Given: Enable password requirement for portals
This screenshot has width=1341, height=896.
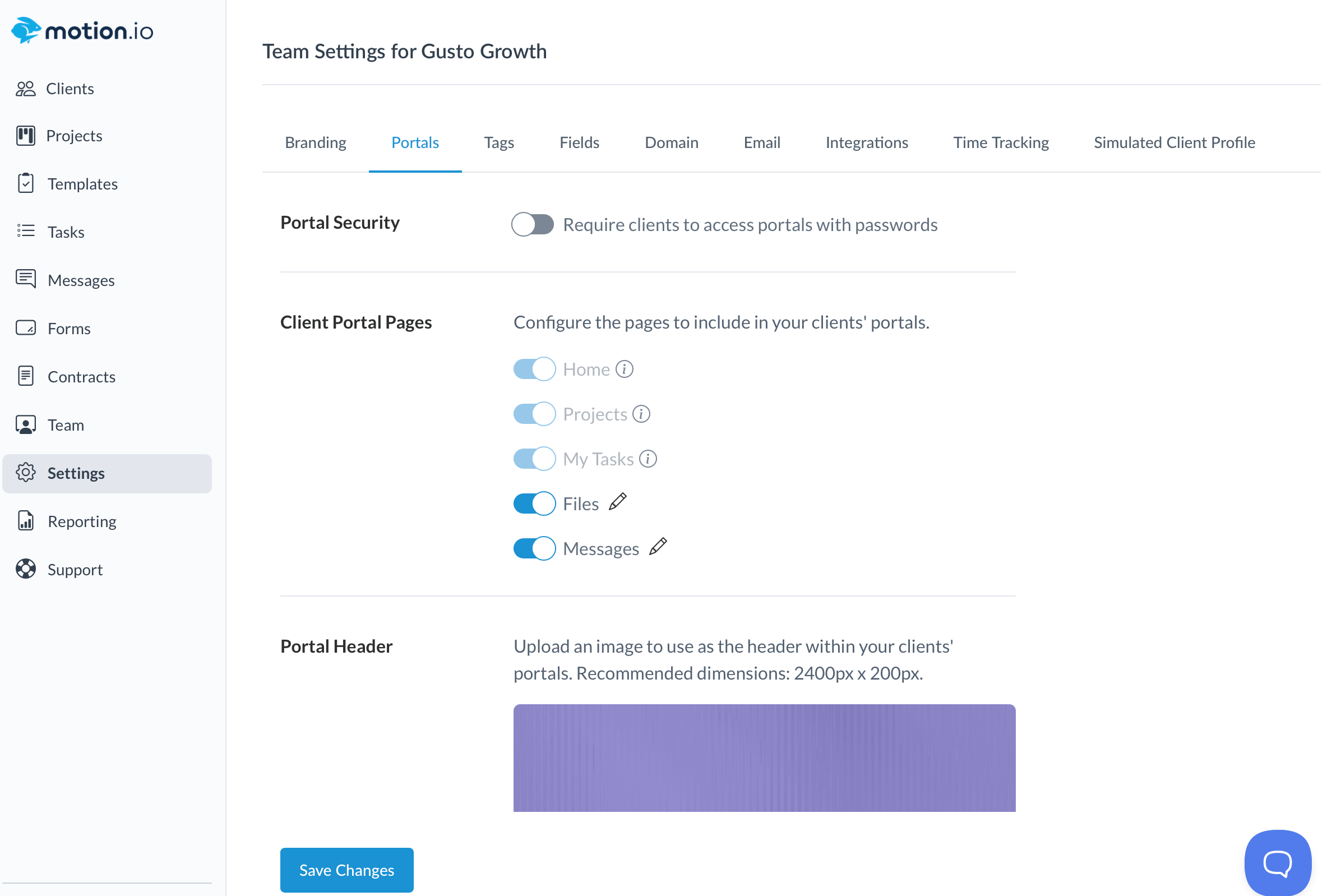Looking at the screenshot, I should pos(533,225).
